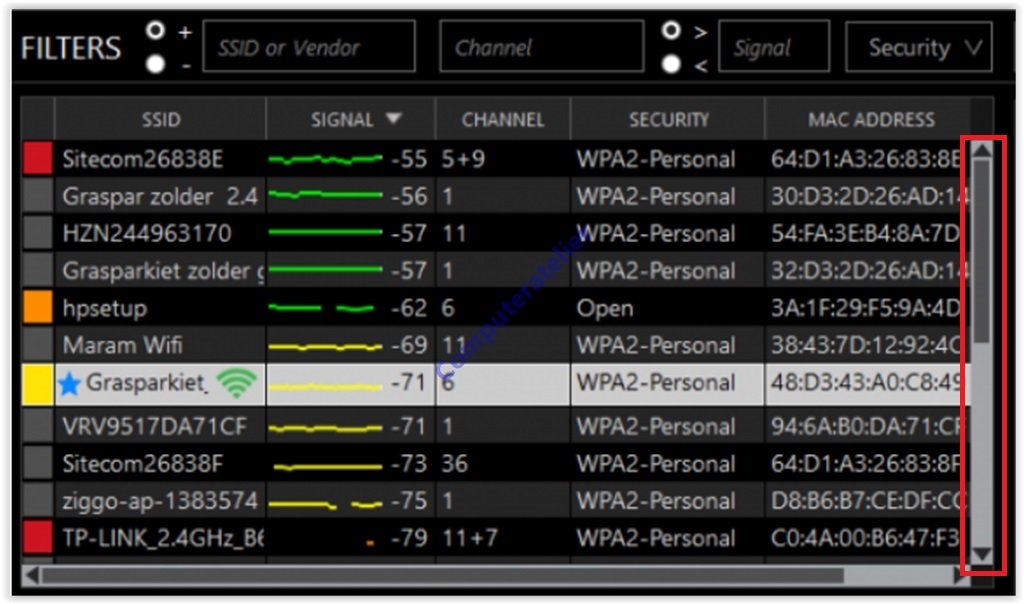Select the VRV9517DA71CF network row
This screenshot has width=1024, height=604.
tap(496, 426)
